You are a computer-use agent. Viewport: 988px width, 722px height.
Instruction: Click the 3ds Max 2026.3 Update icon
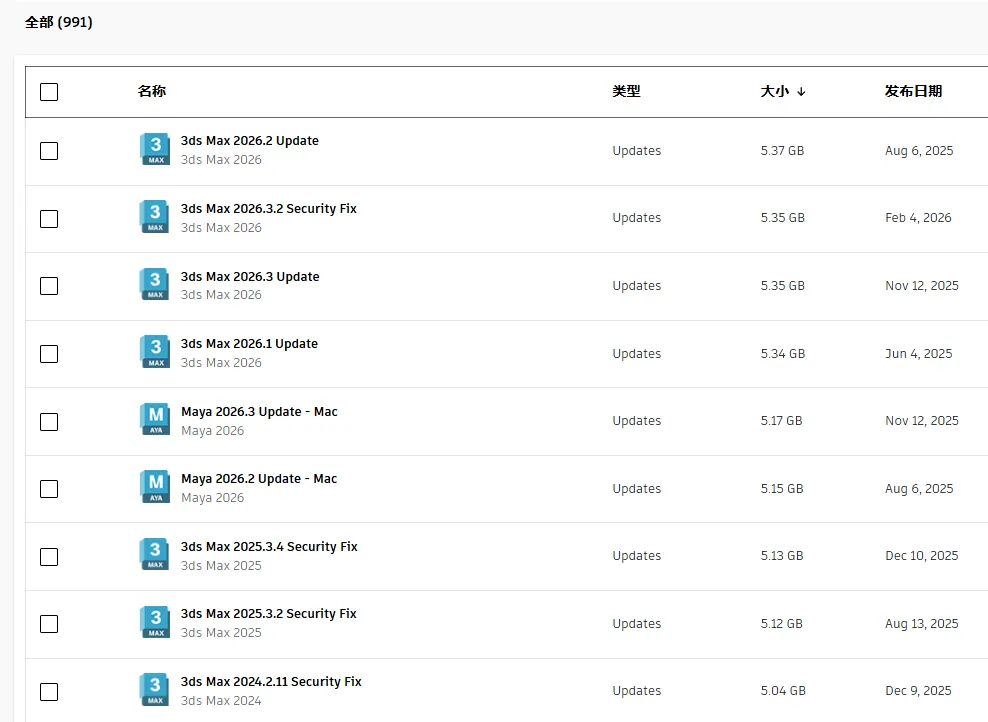pyautogui.click(x=155, y=284)
